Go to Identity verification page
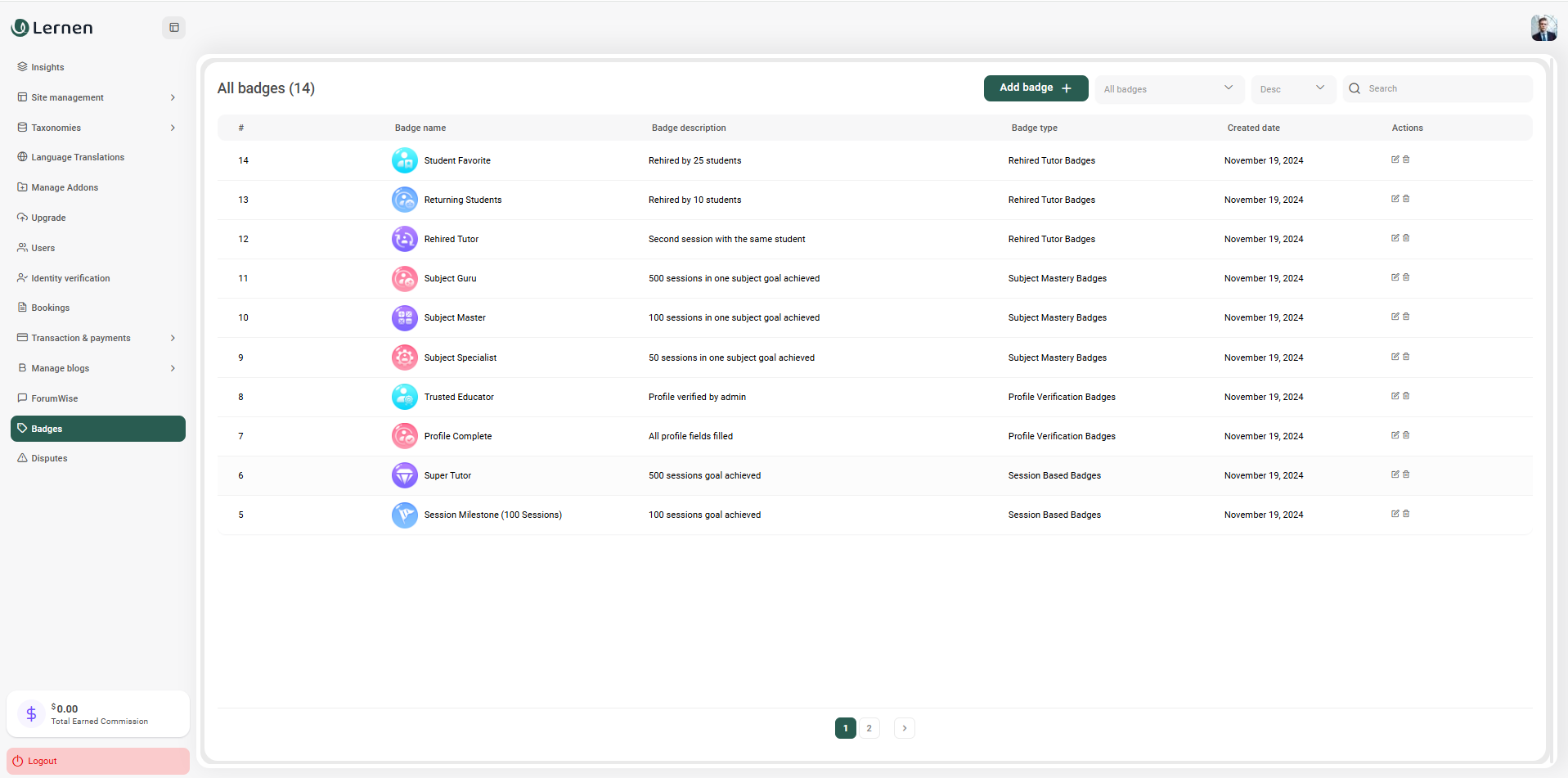Viewport: 1568px width, 778px height. point(70,278)
